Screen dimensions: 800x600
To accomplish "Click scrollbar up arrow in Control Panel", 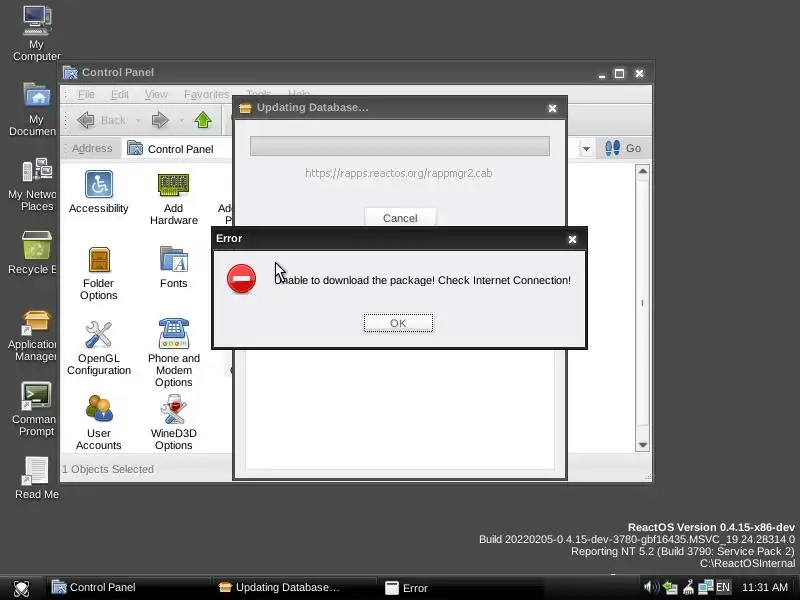I will point(643,171).
